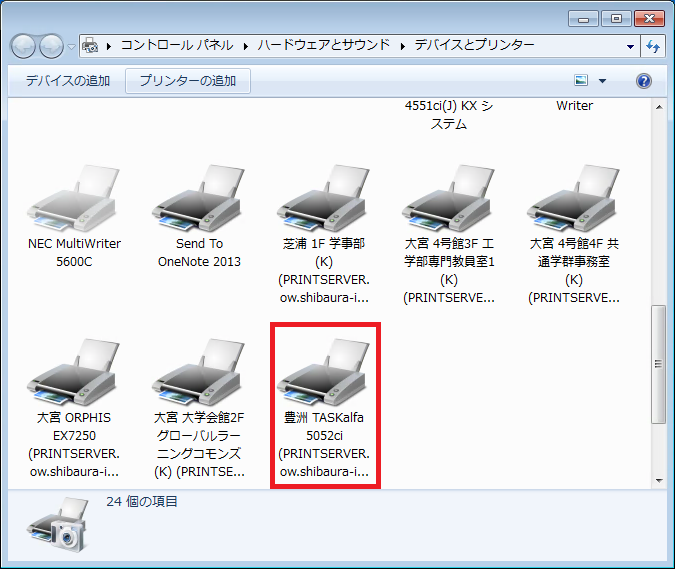The height and width of the screenshot is (569, 675).
Task: Select the 大宮 4号館4F 共通学群事務室 printer
Action: 574,203
